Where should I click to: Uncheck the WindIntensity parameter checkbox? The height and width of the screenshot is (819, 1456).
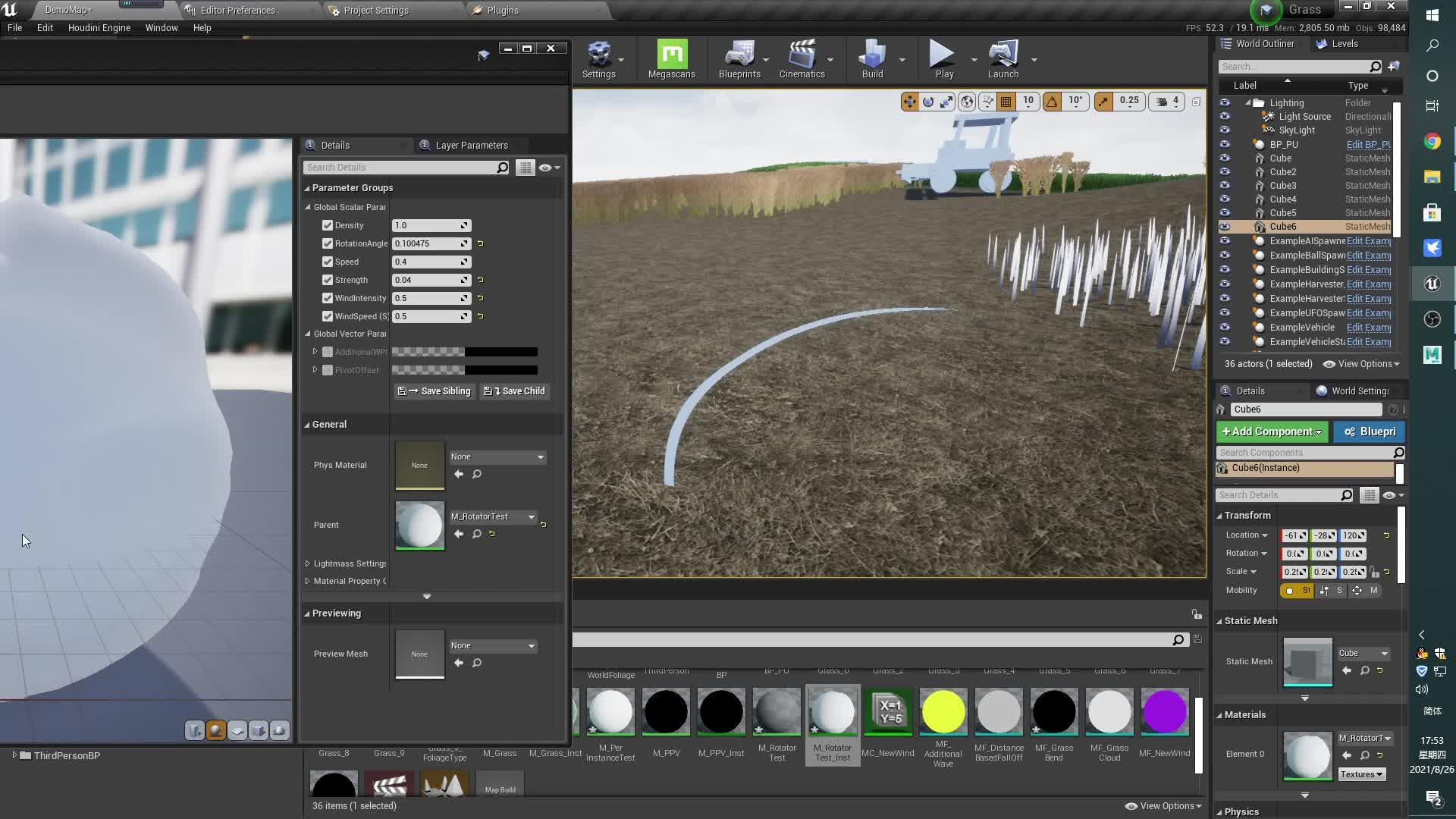(x=327, y=298)
